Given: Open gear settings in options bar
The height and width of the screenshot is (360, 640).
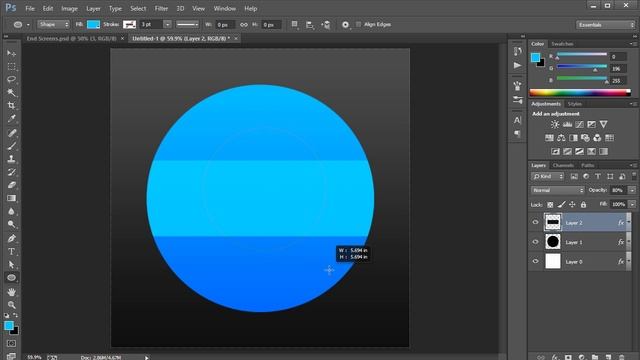Looking at the screenshot, I should (x=345, y=25).
